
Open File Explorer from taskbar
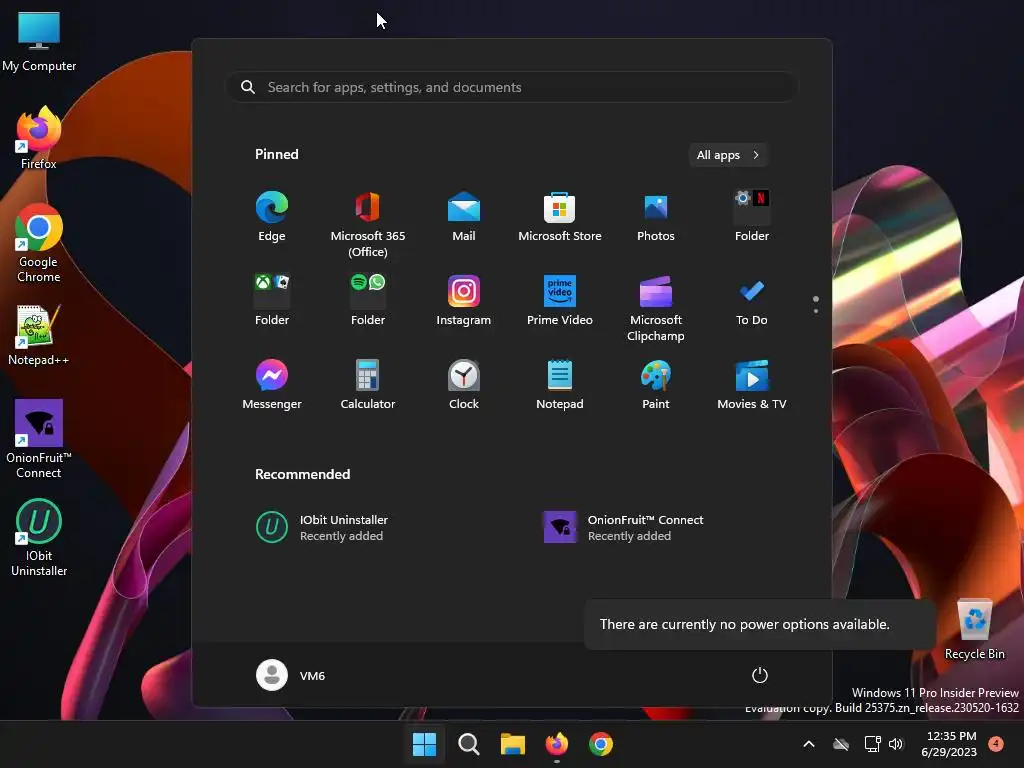point(513,744)
